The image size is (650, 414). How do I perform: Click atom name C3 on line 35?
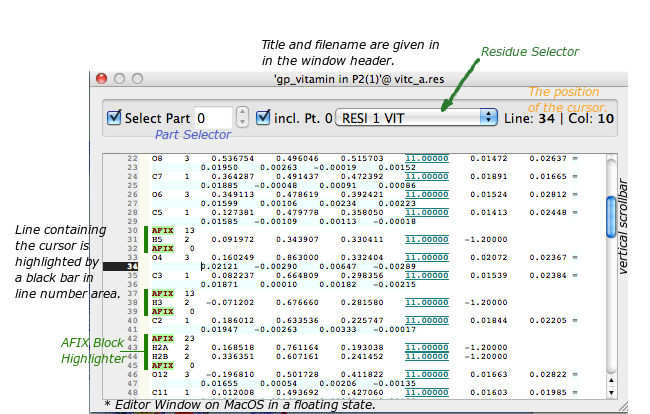click(157, 276)
